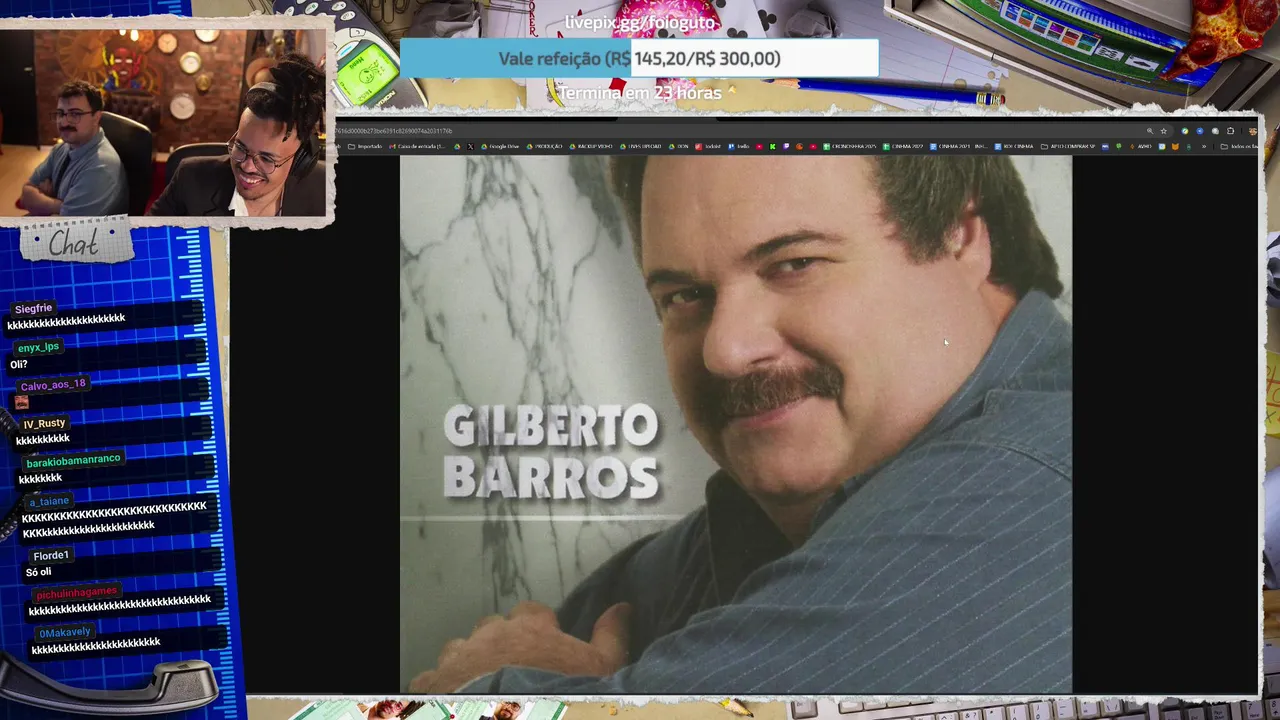
Task: Open the Todoist bookmark
Action: 708,146
